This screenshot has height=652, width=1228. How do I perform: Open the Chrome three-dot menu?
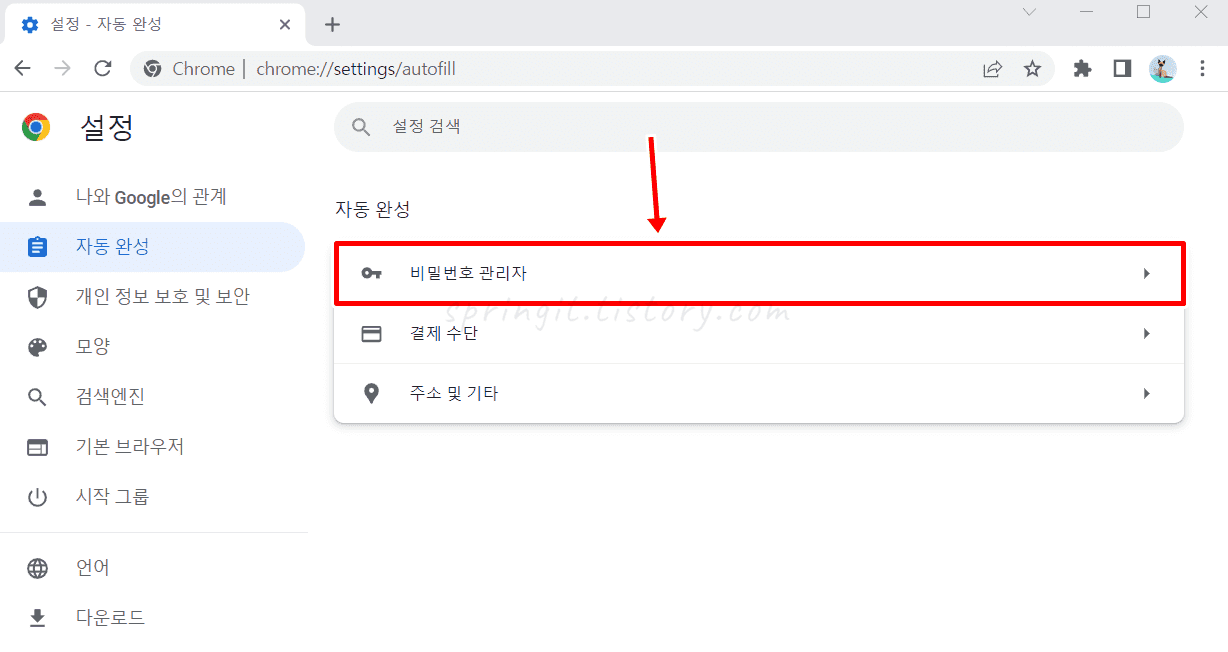coord(1202,69)
